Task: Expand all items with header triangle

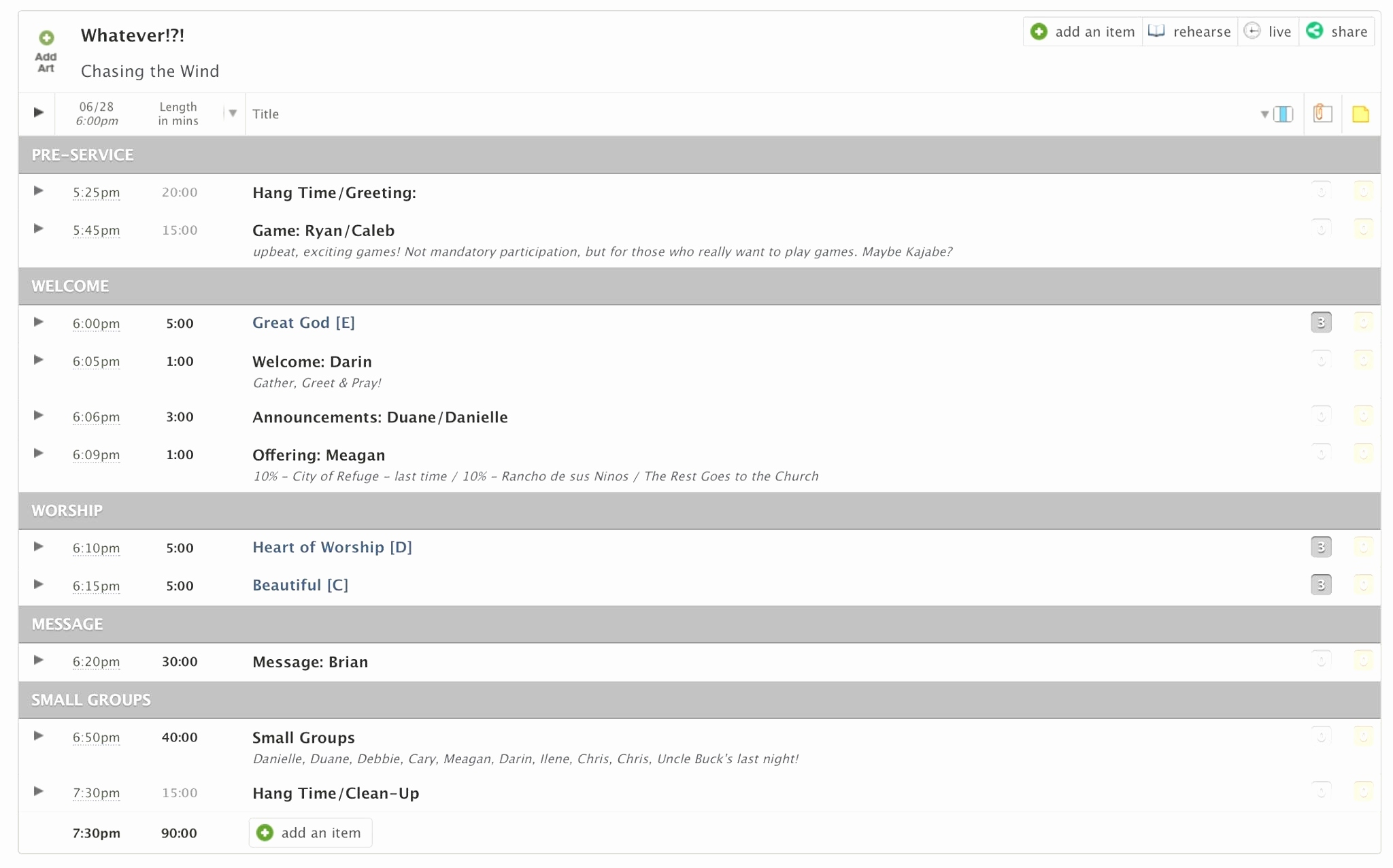Action: [39, 112]
